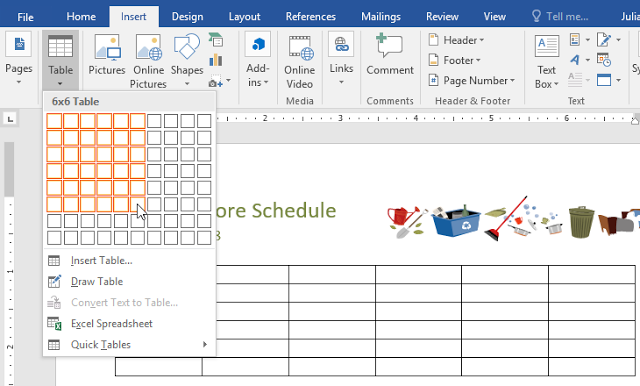Open the Add-ins store icon

click(258, 44)
